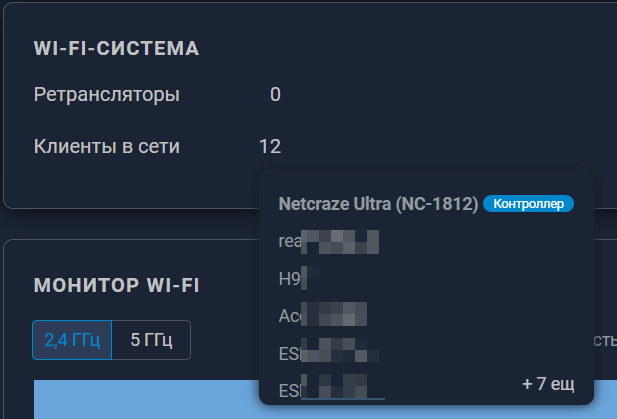
Task: Switch to the 2,4 ГГц band tab
Action: click(x=72, y=340)
